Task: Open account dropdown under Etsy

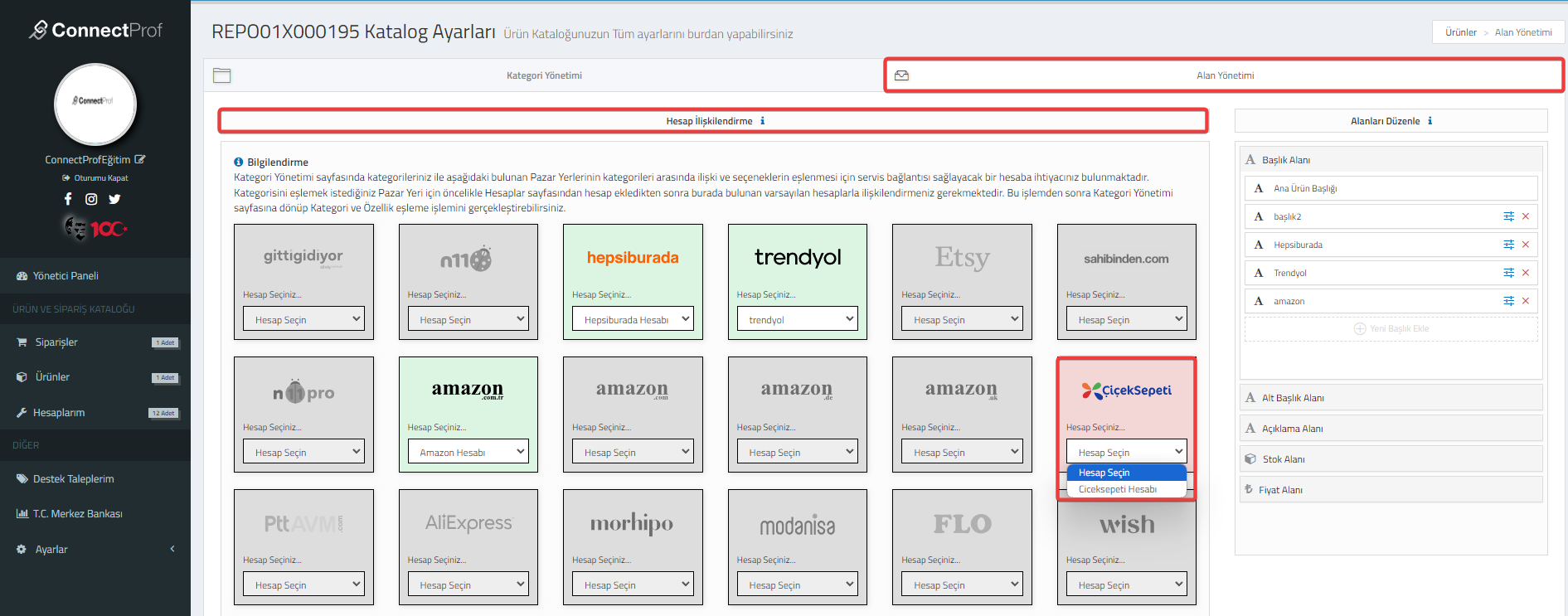Action: 962,319
